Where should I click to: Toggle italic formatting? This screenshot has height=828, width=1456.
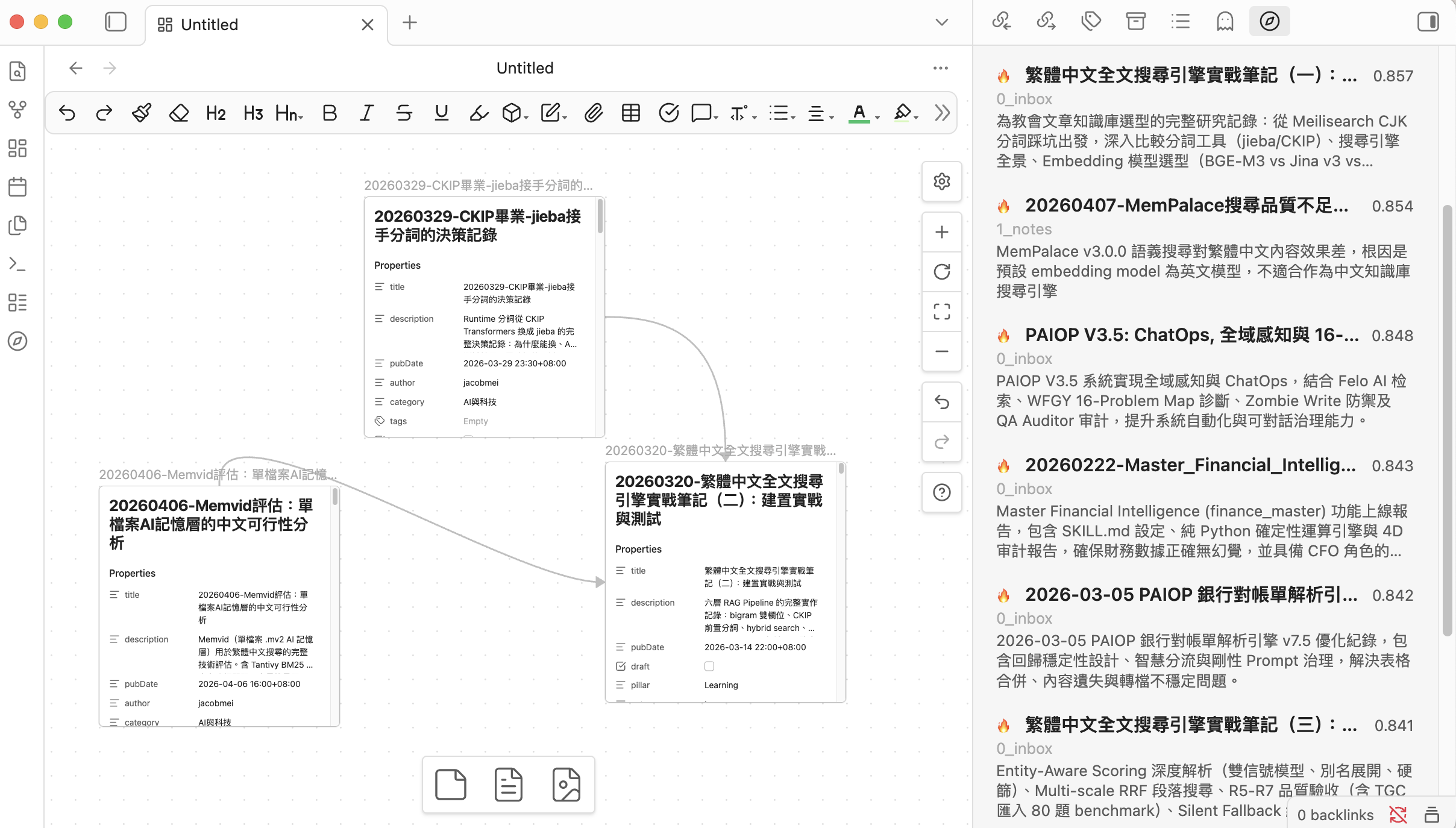point(366,113)
